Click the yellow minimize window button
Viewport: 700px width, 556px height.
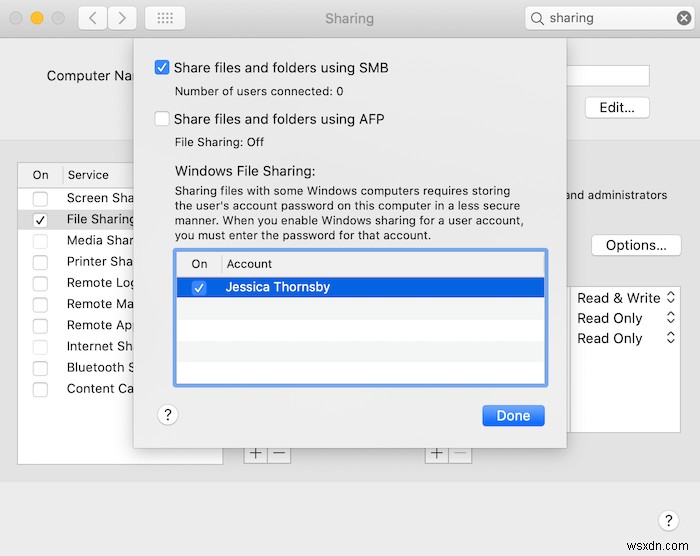pyautogui.click(x=37, y=18)
